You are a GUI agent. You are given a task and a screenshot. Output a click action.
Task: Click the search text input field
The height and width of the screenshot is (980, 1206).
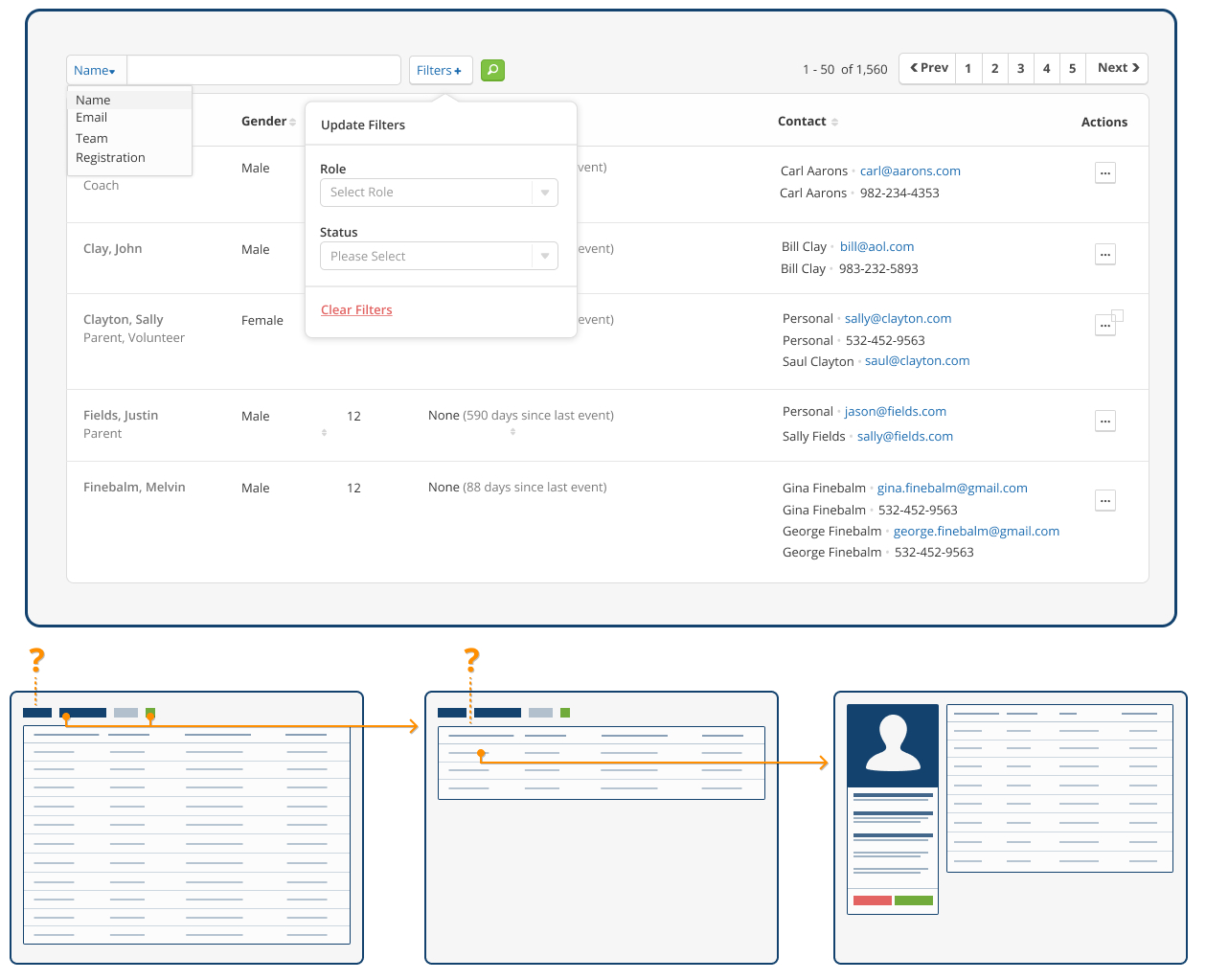(x=263, y=70)
